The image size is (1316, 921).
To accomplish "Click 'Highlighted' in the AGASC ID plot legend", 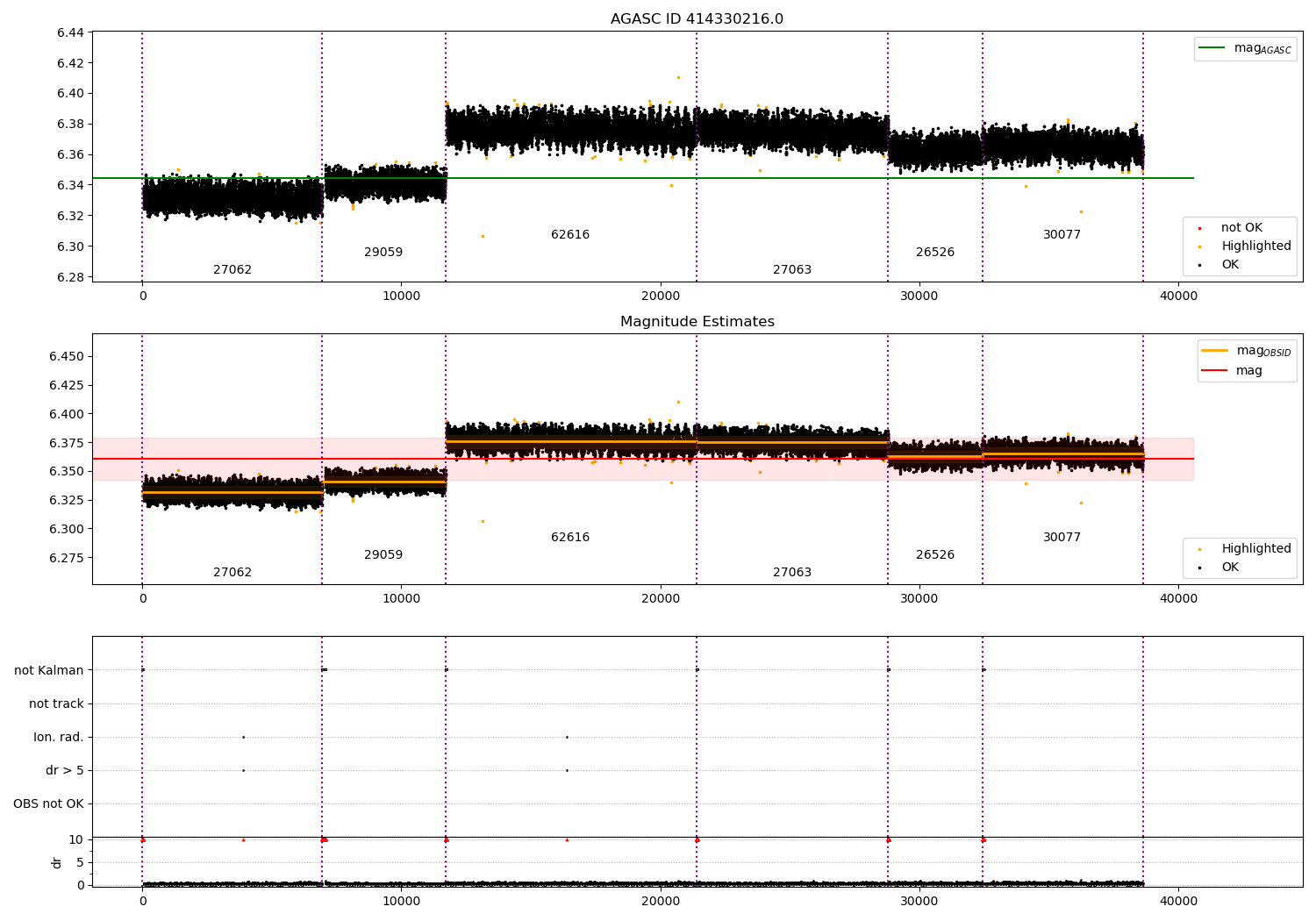I will click(1245, 246).
